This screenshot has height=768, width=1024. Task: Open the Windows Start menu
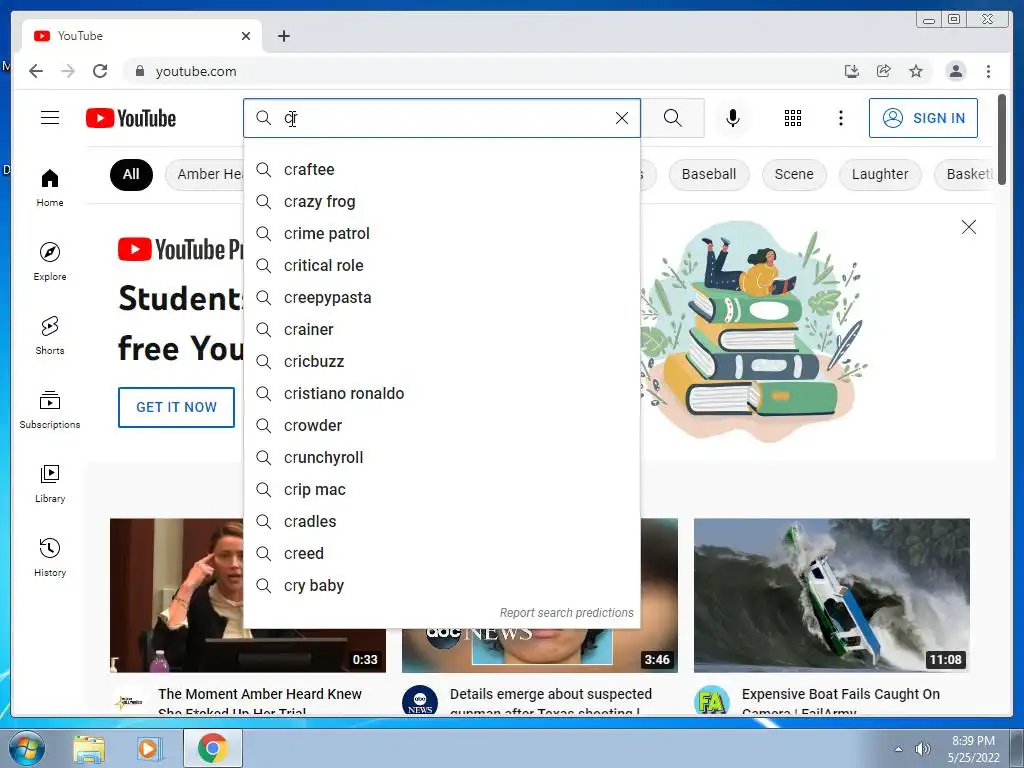pyautogui.click(x=26, y=748)
